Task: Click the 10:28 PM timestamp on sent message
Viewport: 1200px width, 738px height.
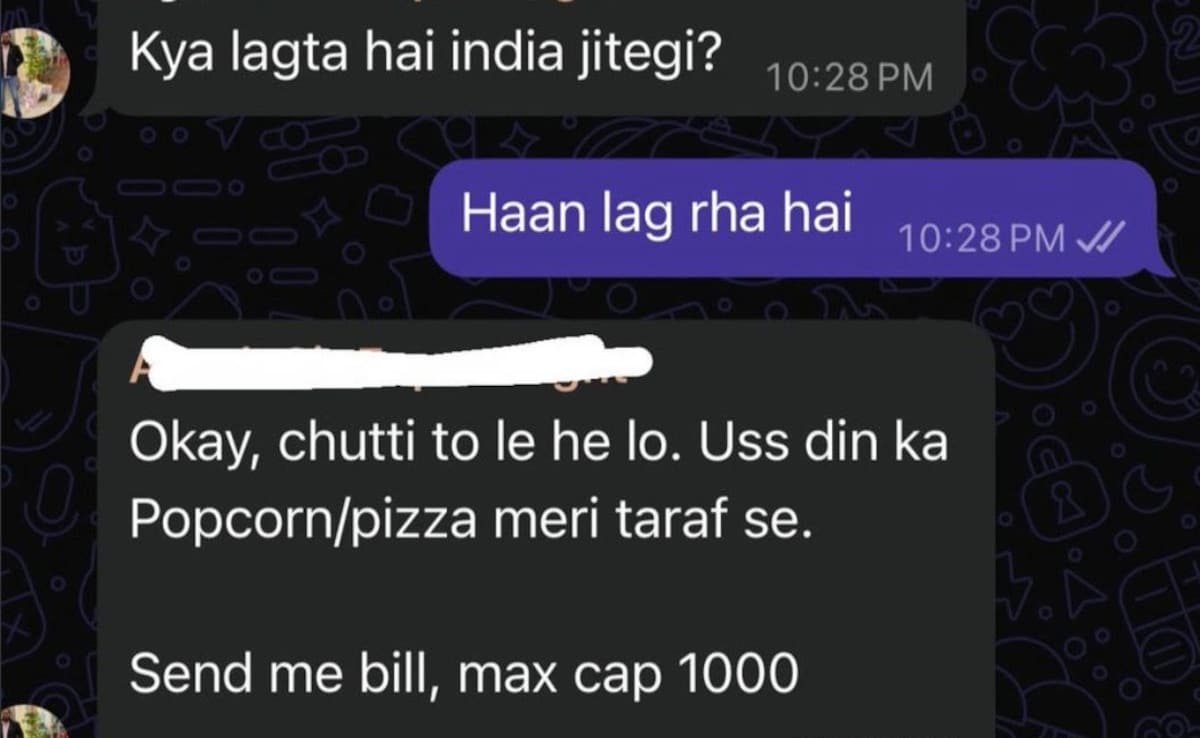Action: [x=981, y=239]
